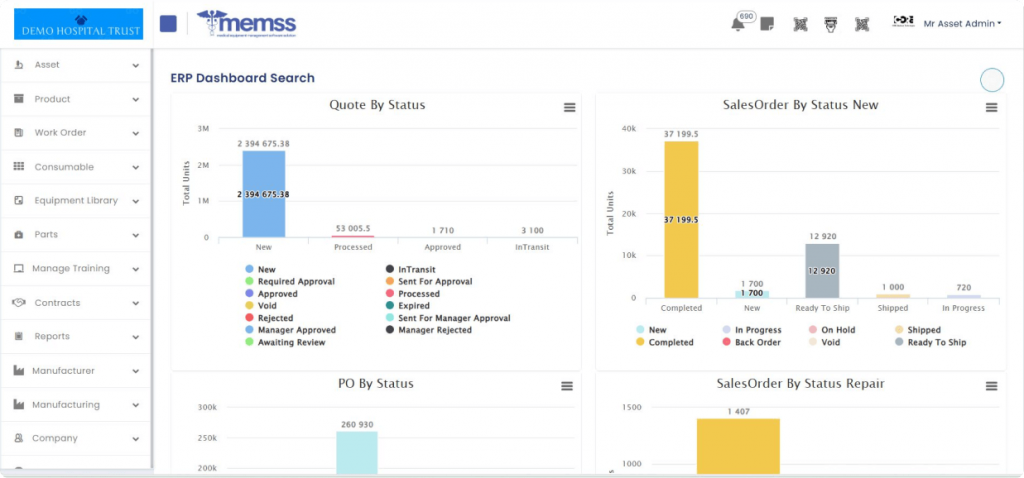The width and height of the screenshot is (1024, 478).
Task: Click the Equipment Library sidebar icon
Action: (19, 200)
